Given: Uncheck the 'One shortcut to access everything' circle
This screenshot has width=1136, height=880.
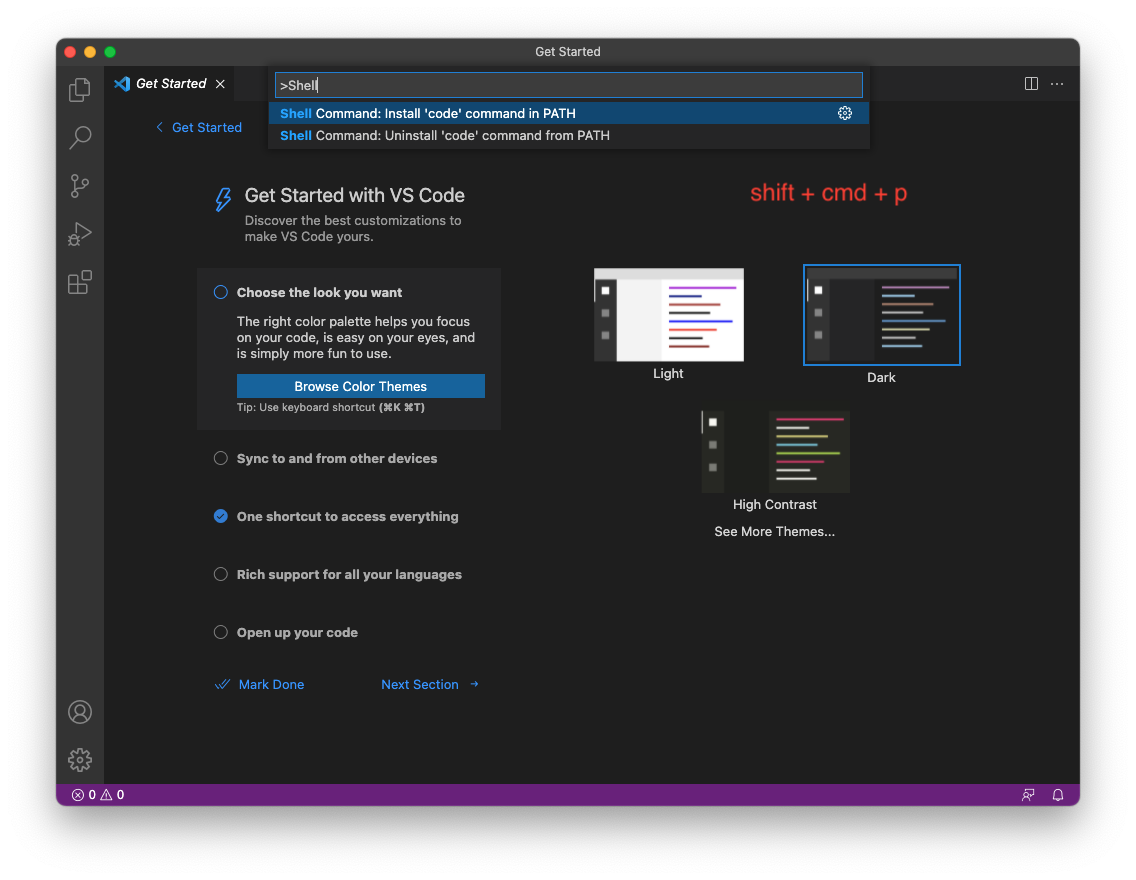Looking at the screenshot, I should coord(221,516).
